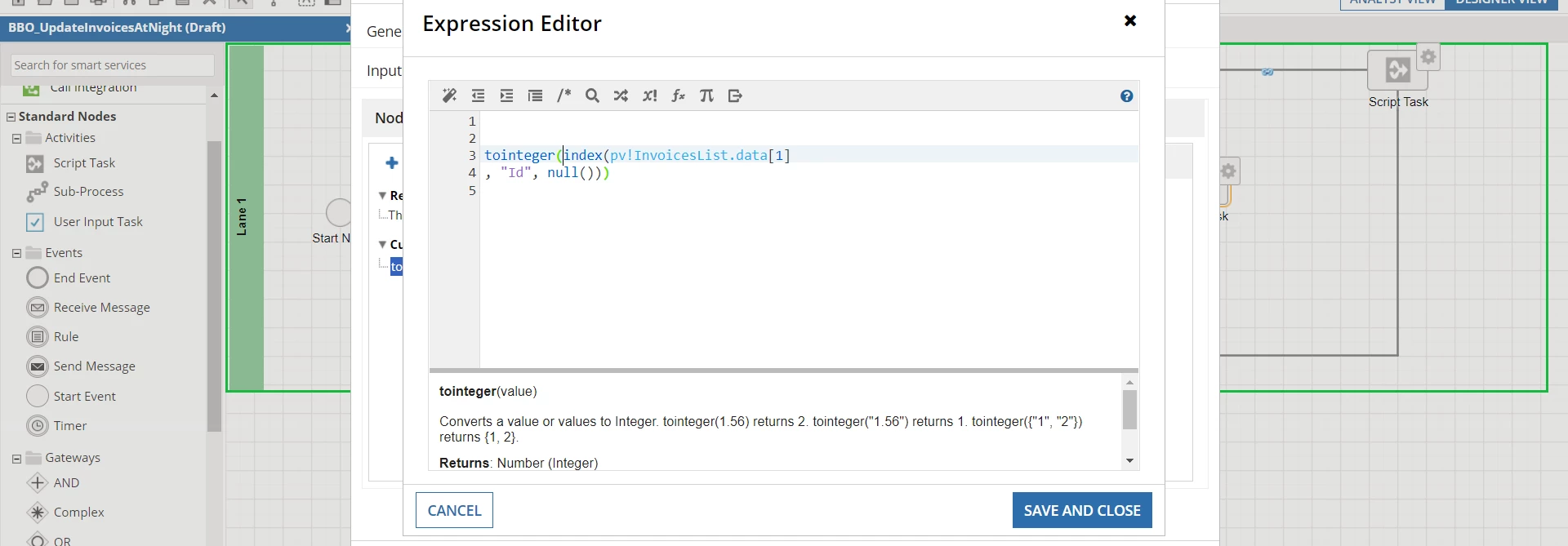Click the Activities folder label

click(70, 138)
